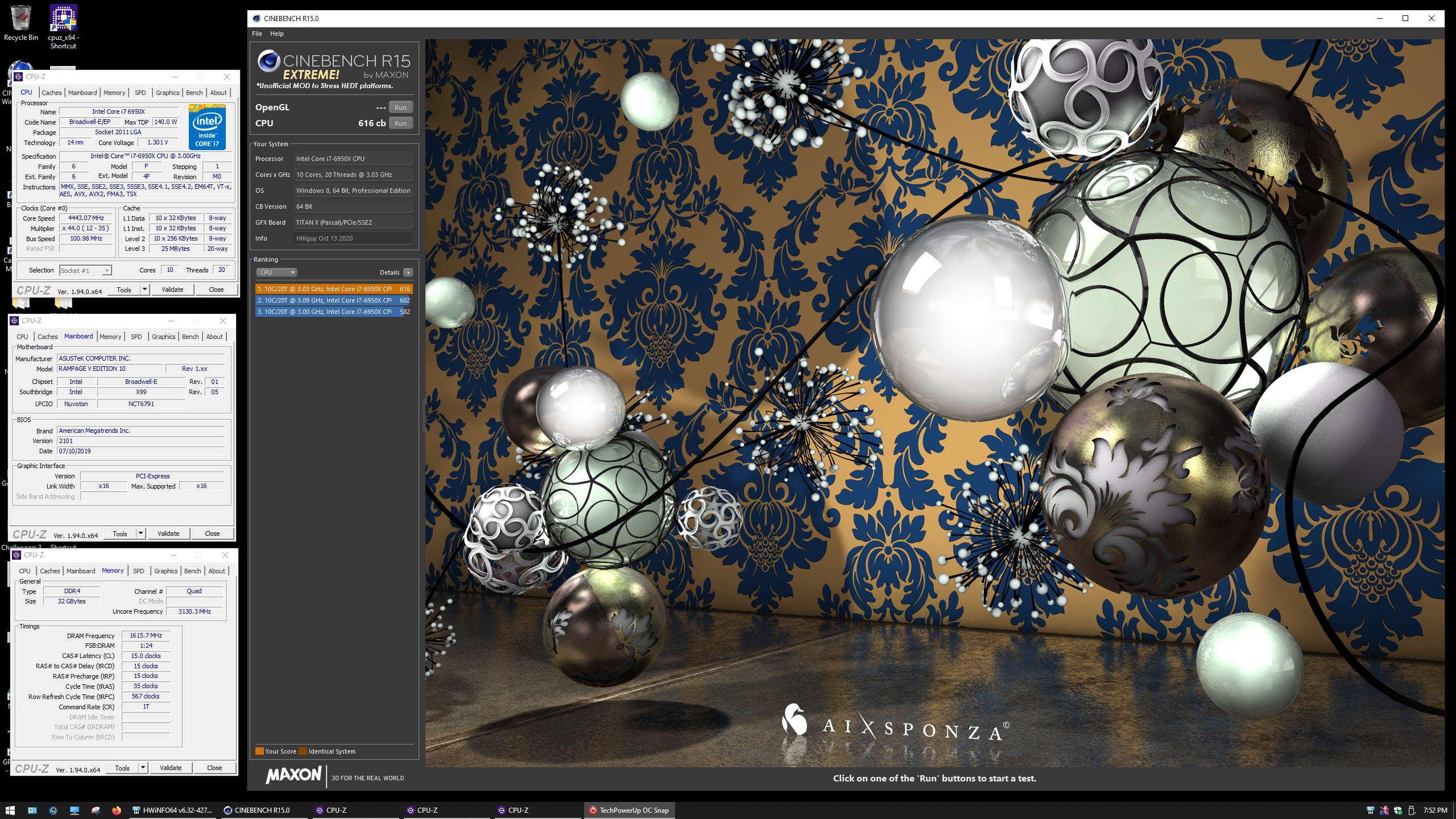Click the dark orange Identical System legend swatch

(x=303, y=751)
